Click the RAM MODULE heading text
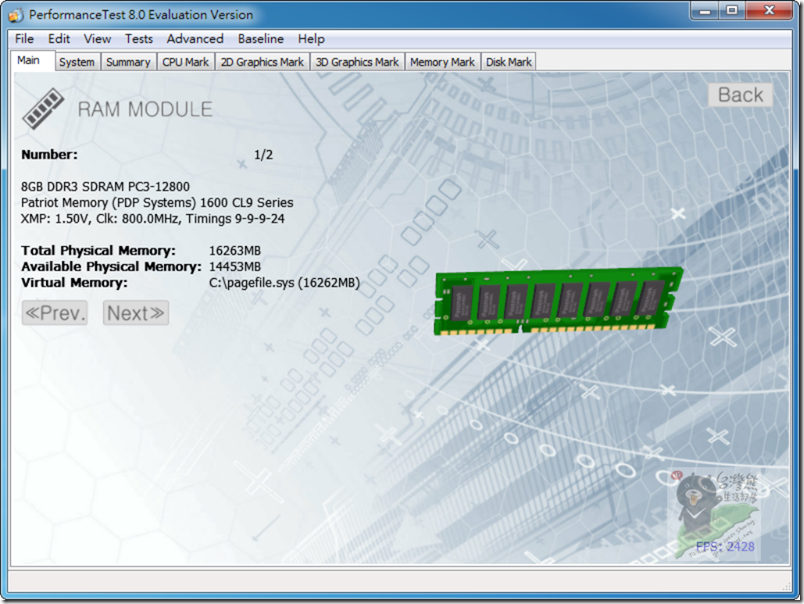Viewport: 804px width, 604px height. pyautogui.click(x=145, y=109)
